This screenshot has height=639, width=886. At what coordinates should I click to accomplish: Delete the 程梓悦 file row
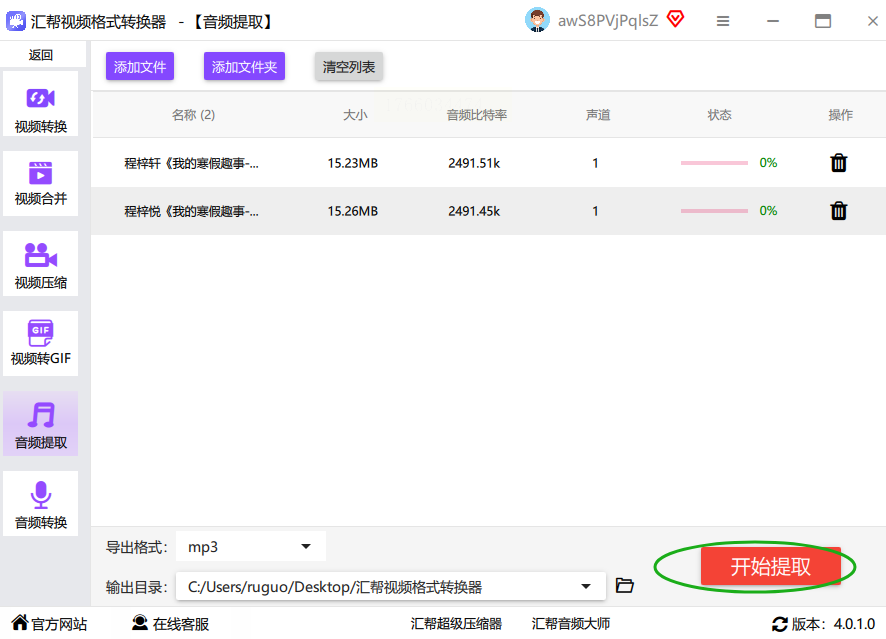839,211
